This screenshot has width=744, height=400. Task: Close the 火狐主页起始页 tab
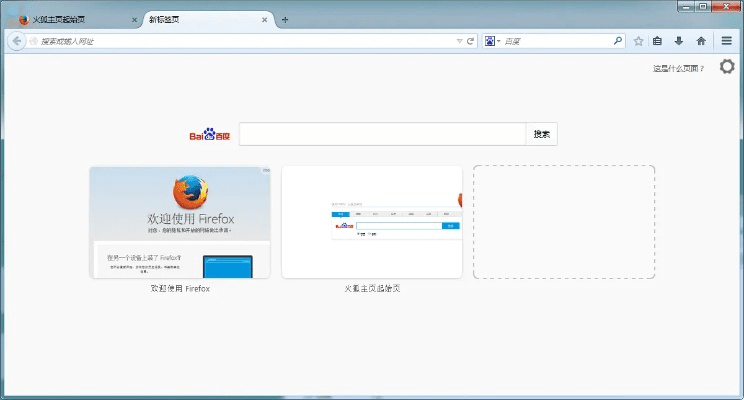click(x=134, y=20)
